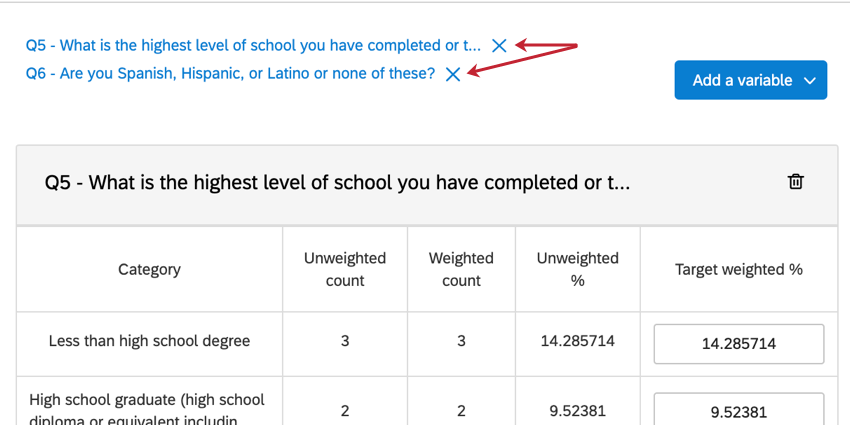Open the Q6 Spanish, Hispanic, or Latino link

coord(230,74)
